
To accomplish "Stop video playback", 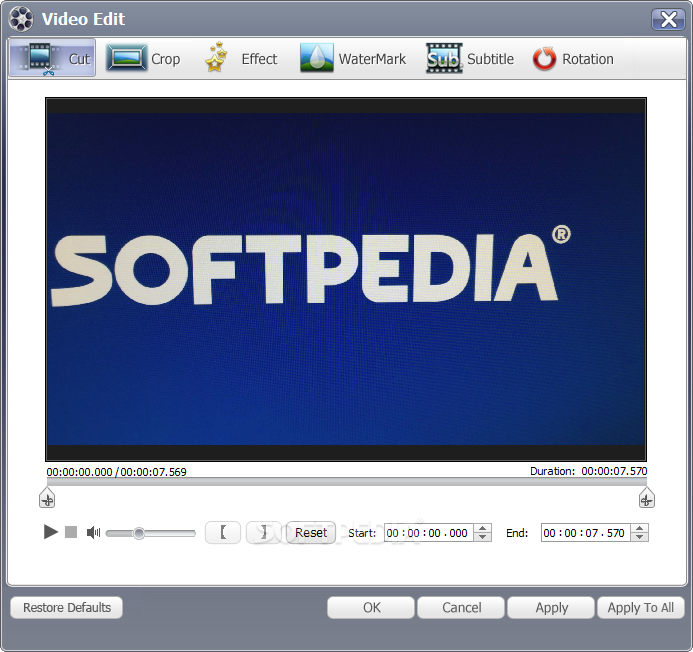I will [x=71, y=532].
